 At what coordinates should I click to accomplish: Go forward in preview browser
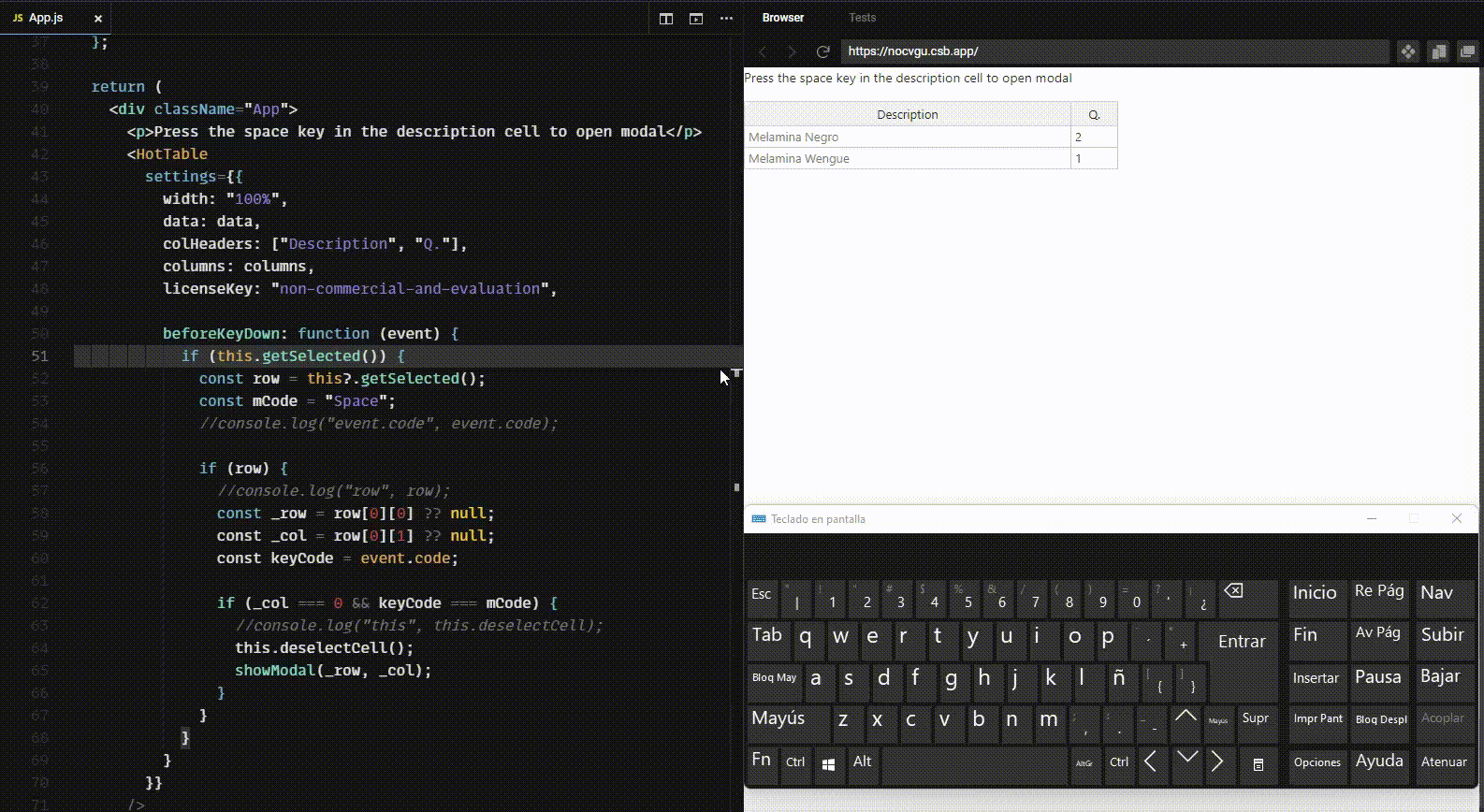point(793,51)
